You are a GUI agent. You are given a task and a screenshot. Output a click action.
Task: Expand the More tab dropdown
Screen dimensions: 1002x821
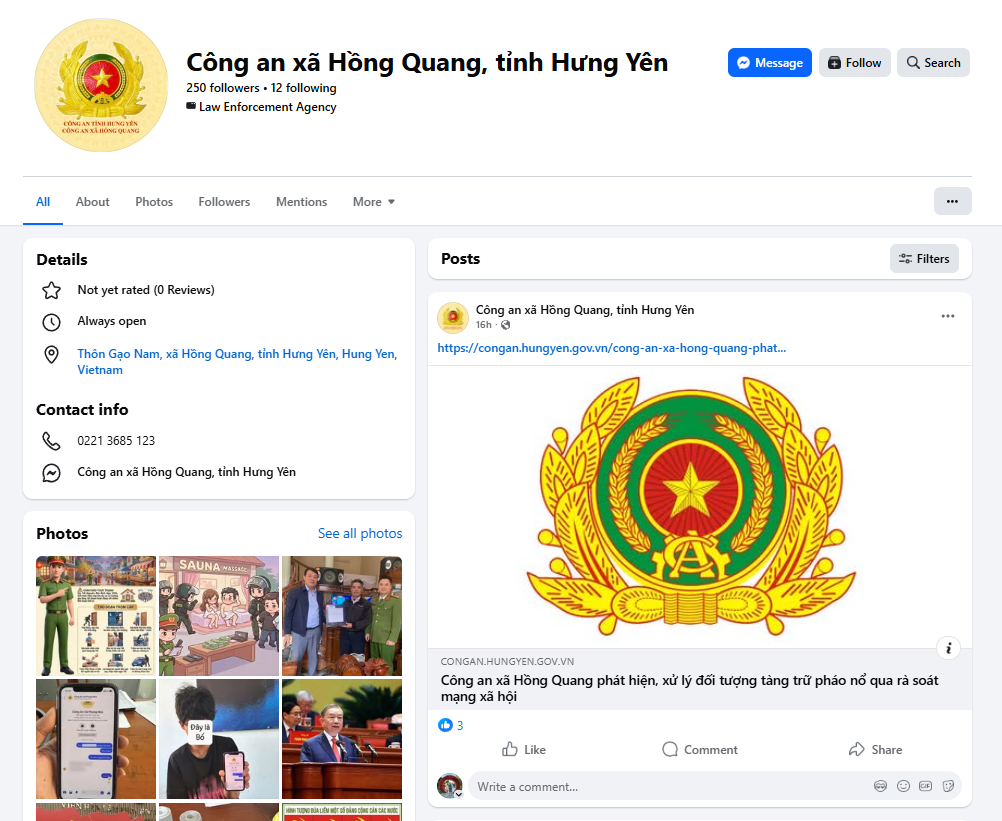pyautogui.click(x=374, y=202)
